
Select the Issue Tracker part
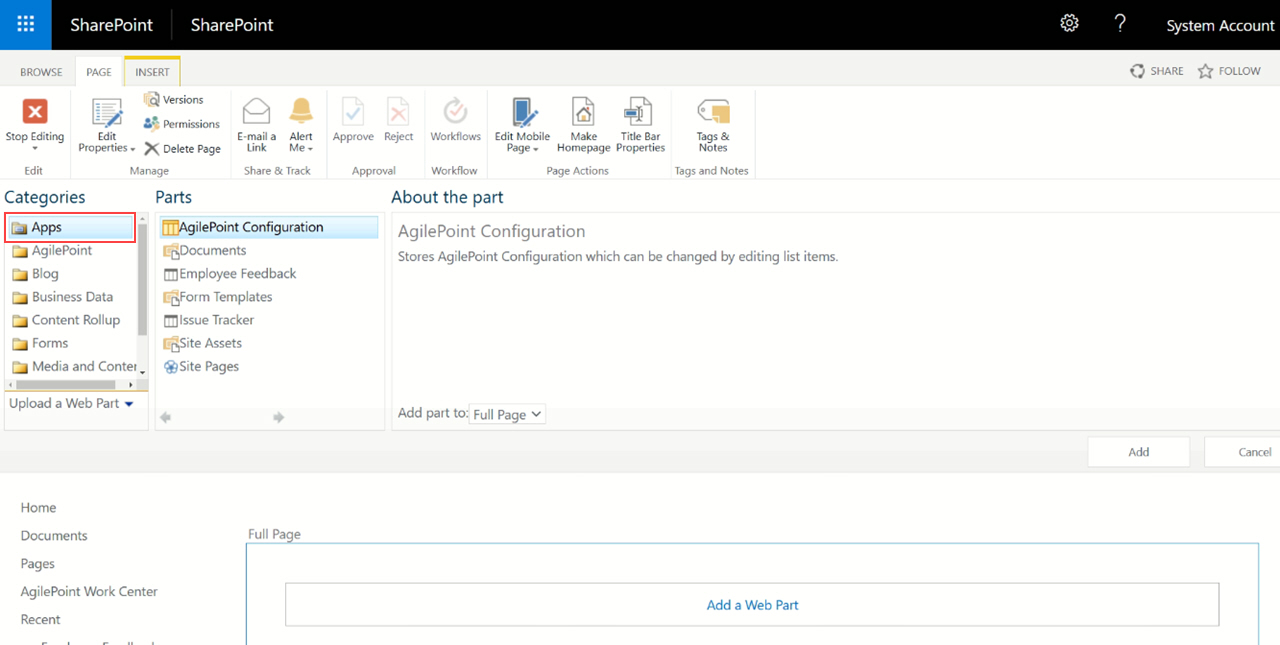209,319
